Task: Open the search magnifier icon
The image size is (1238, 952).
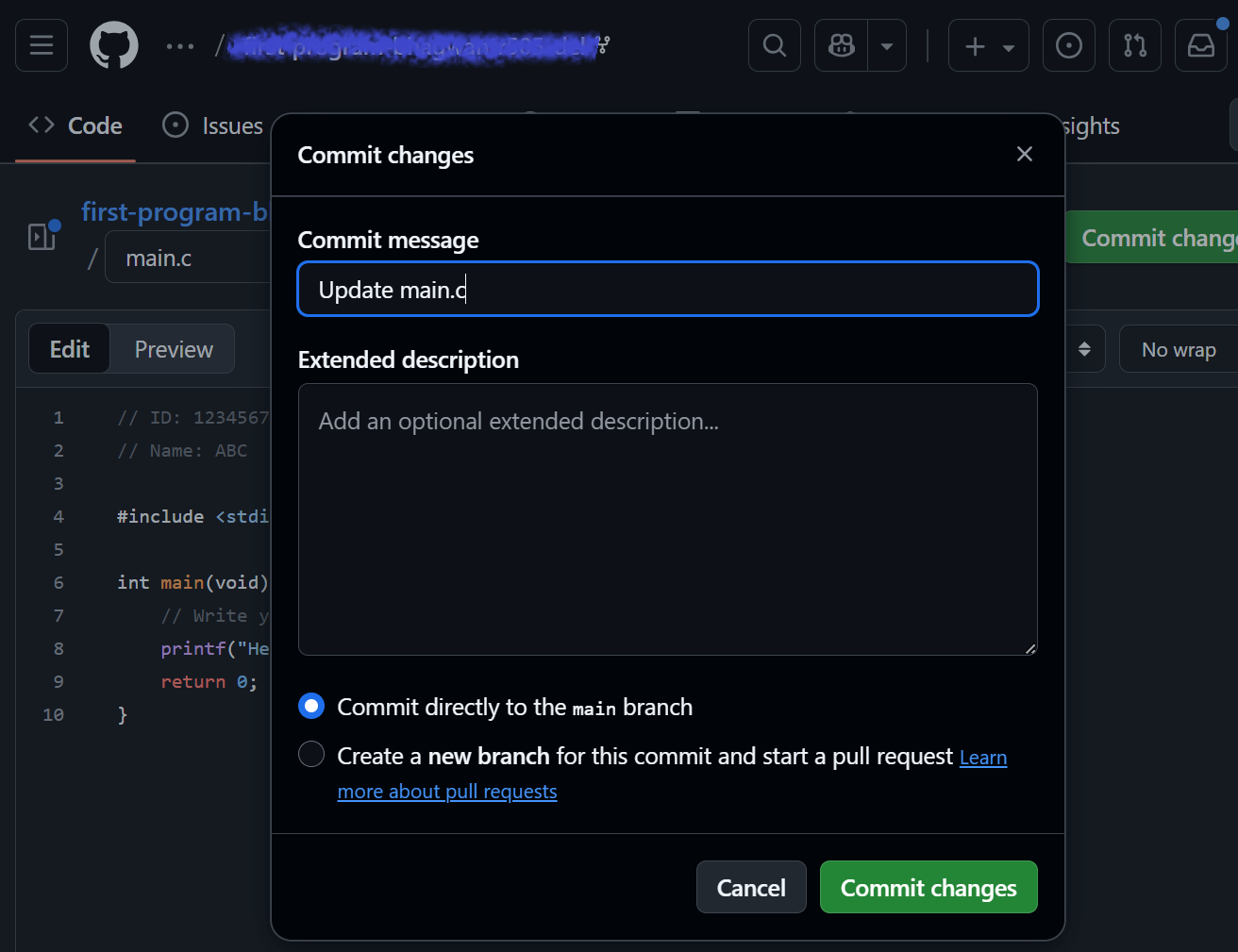Action: (775, 45)
